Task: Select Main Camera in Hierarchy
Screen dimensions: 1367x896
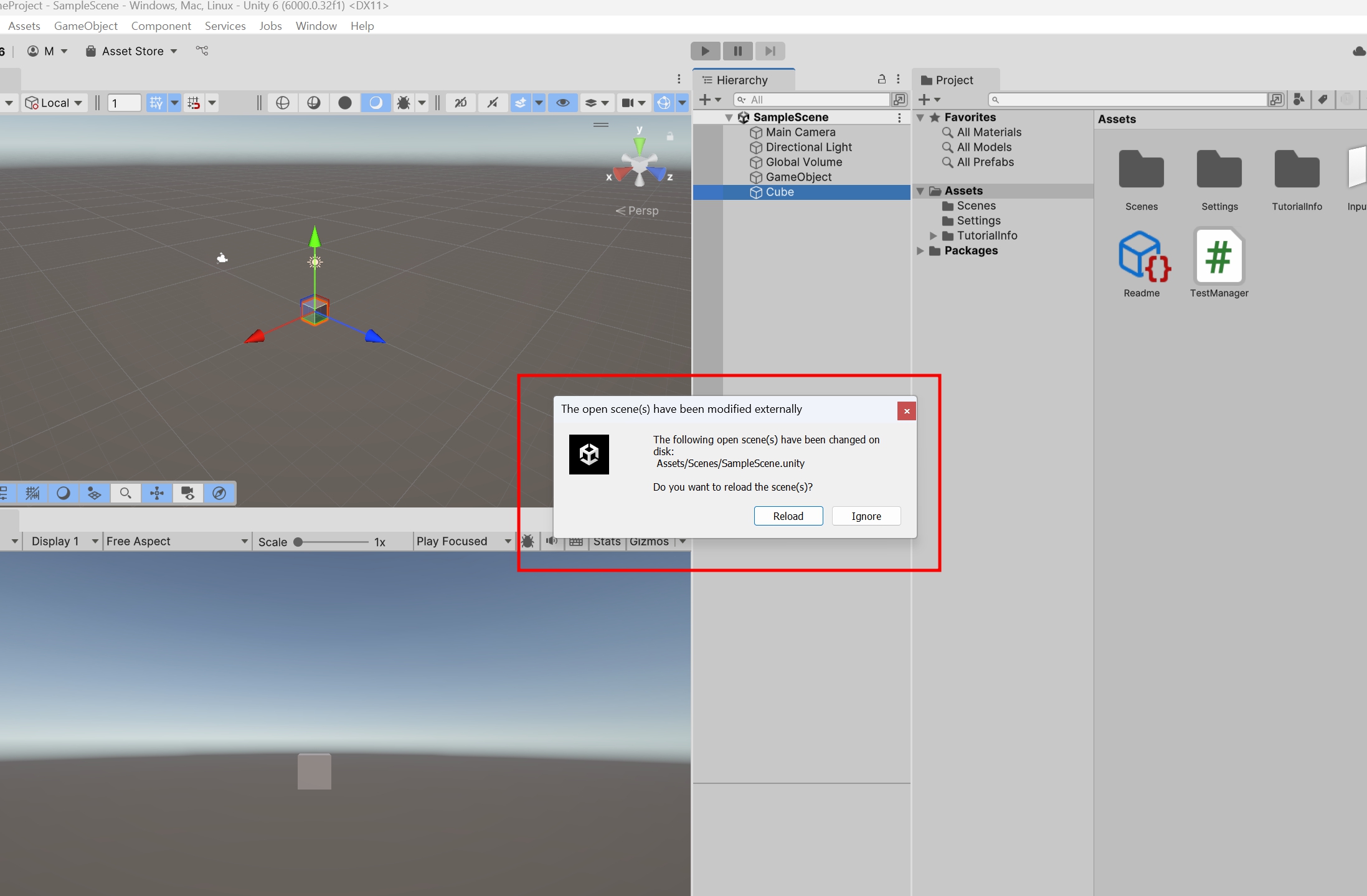Action: tap(800, 132)
